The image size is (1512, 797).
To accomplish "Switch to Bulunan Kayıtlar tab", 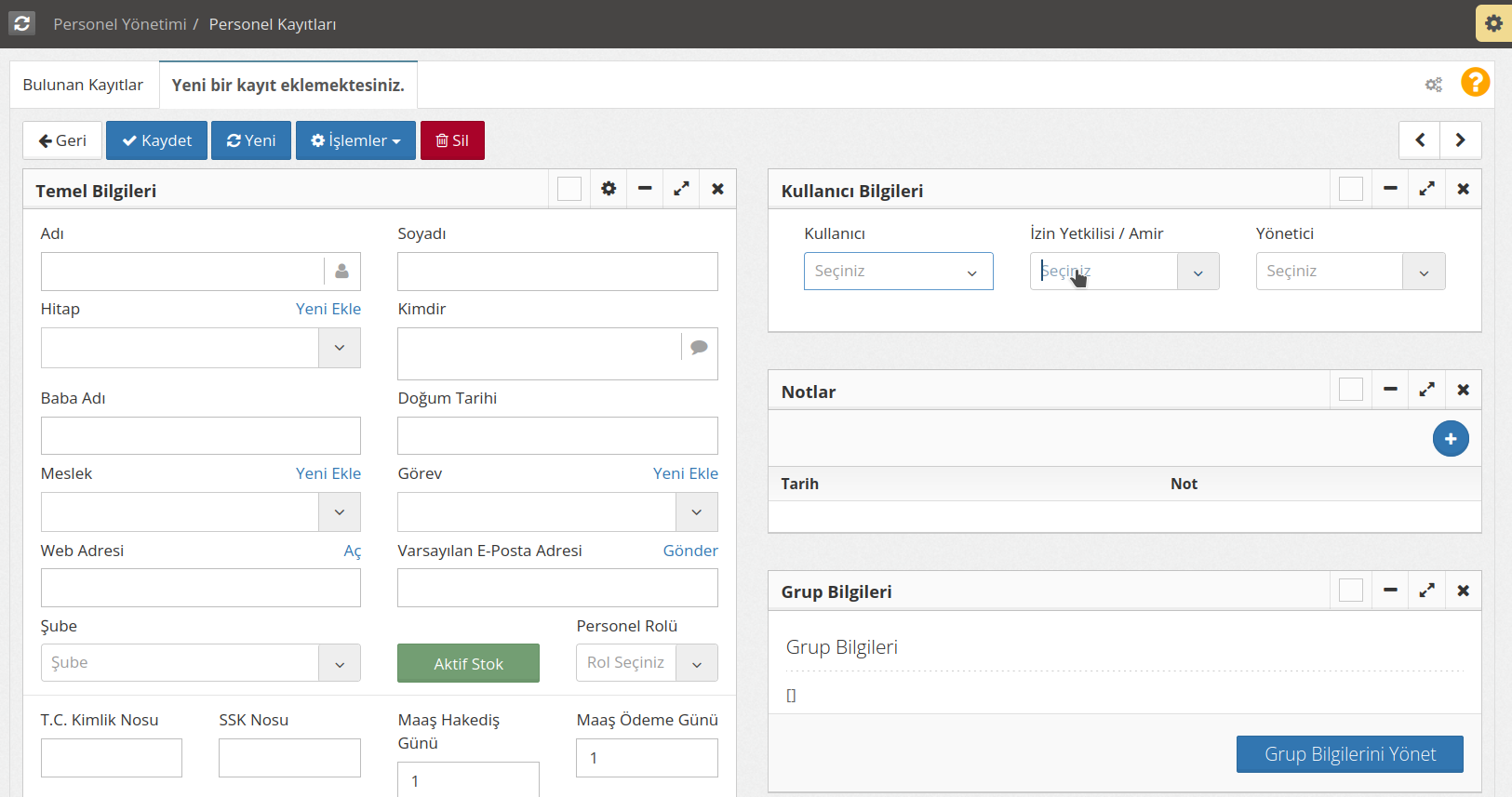I will point(83,85).
